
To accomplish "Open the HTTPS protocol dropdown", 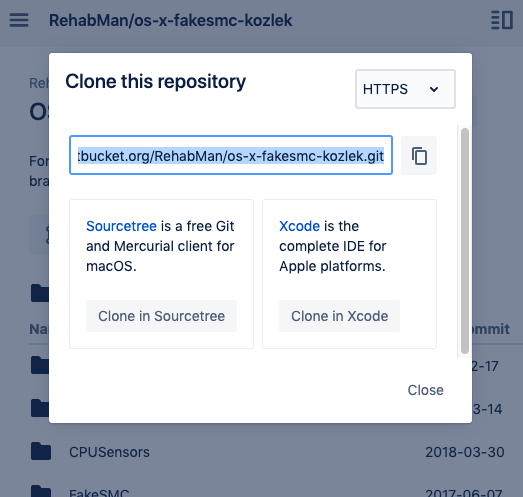I will click(x=405, y=89).
